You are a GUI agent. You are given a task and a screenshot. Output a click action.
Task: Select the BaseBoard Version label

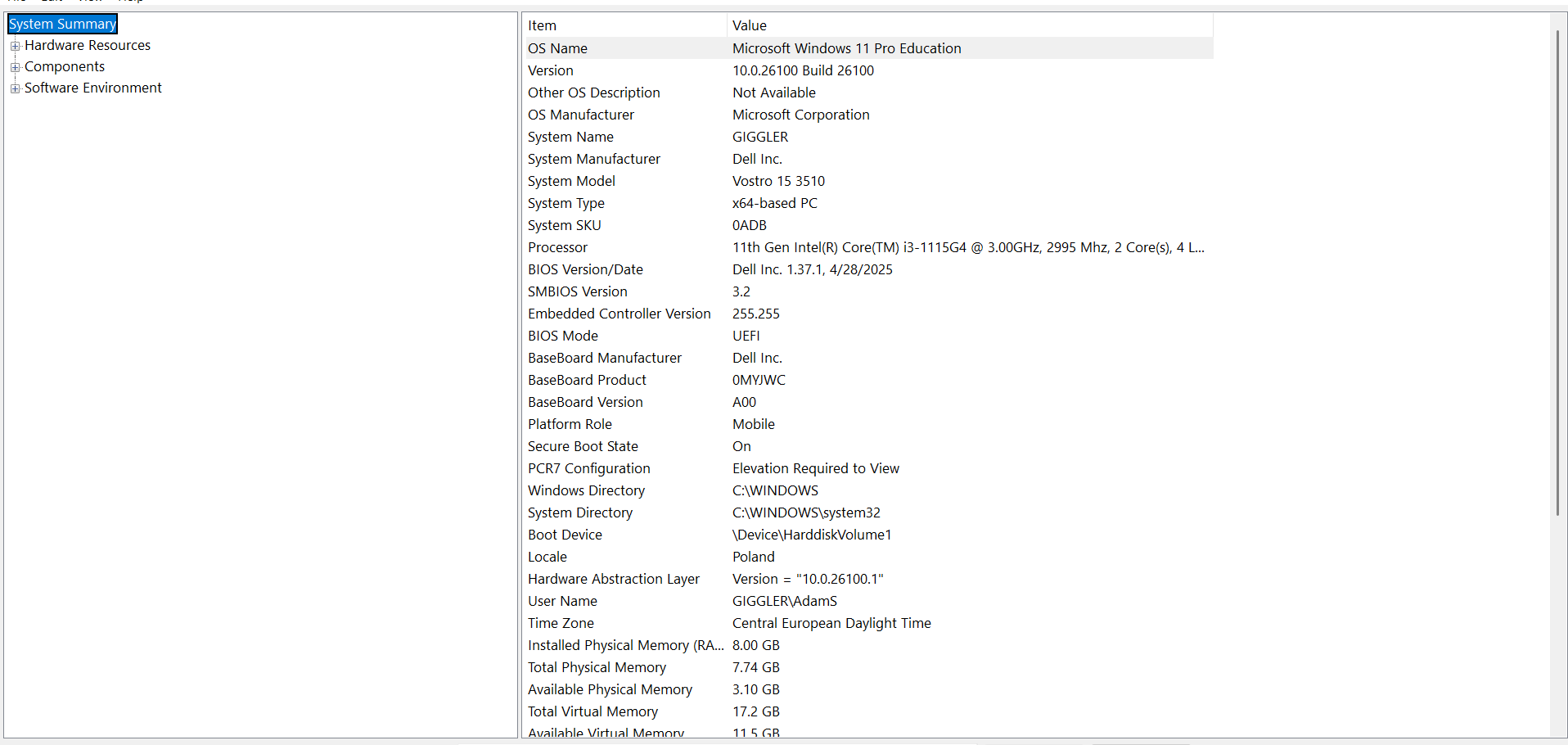click(585, 402)
